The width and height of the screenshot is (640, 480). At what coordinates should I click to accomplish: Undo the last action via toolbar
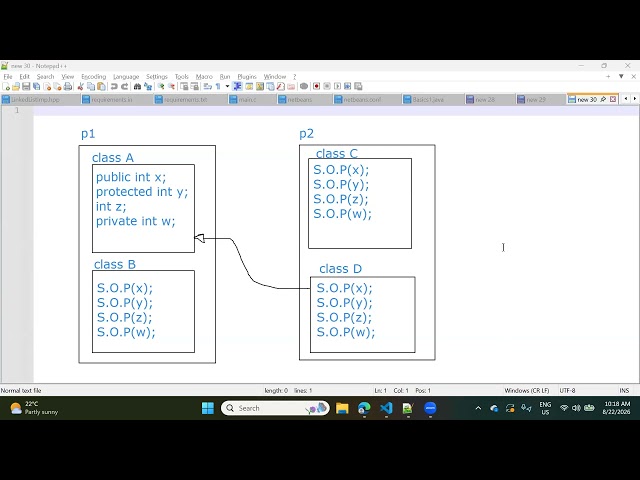point(114,87)
